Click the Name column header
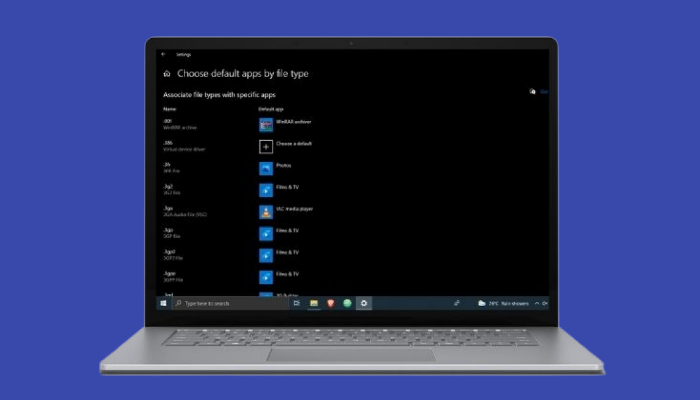Screen dimensions: 700x400 click(170, 109)
